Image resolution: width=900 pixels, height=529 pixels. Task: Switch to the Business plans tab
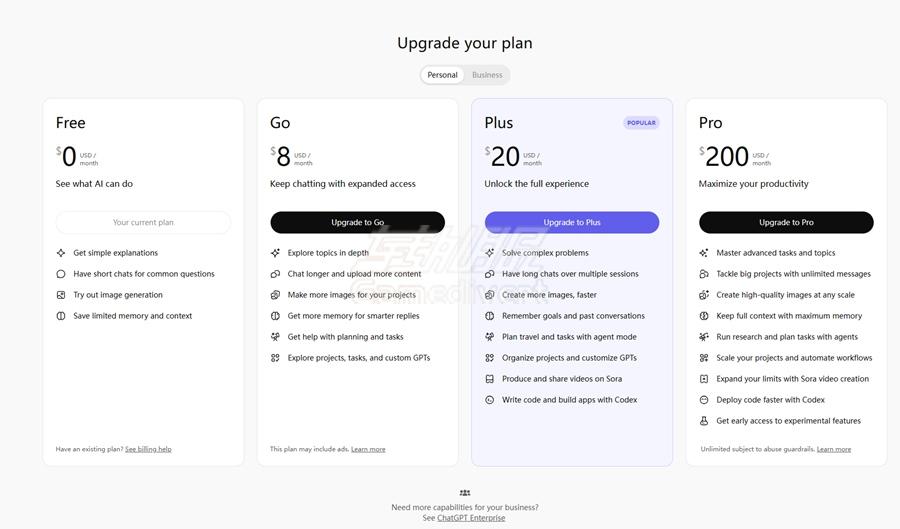(487, 75)
